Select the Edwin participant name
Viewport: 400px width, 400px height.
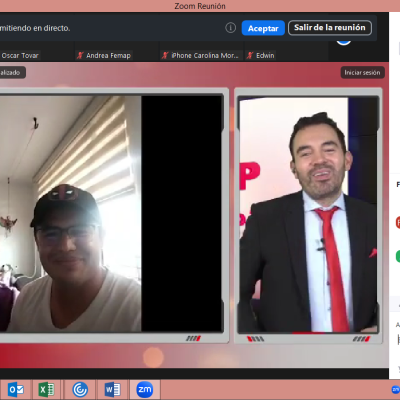[265, 55]
